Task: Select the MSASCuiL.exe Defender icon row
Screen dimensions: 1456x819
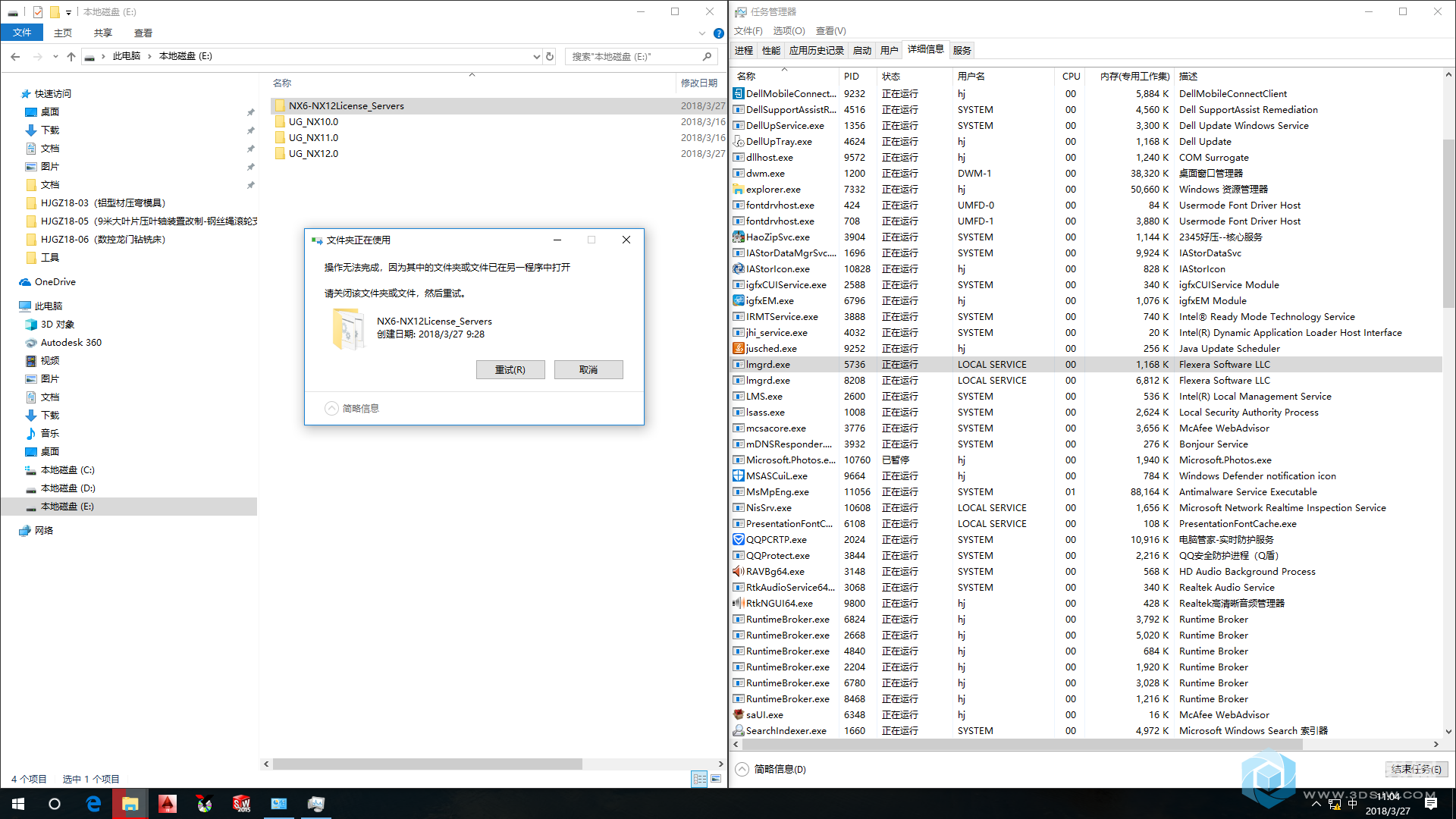Action: 1085,476
